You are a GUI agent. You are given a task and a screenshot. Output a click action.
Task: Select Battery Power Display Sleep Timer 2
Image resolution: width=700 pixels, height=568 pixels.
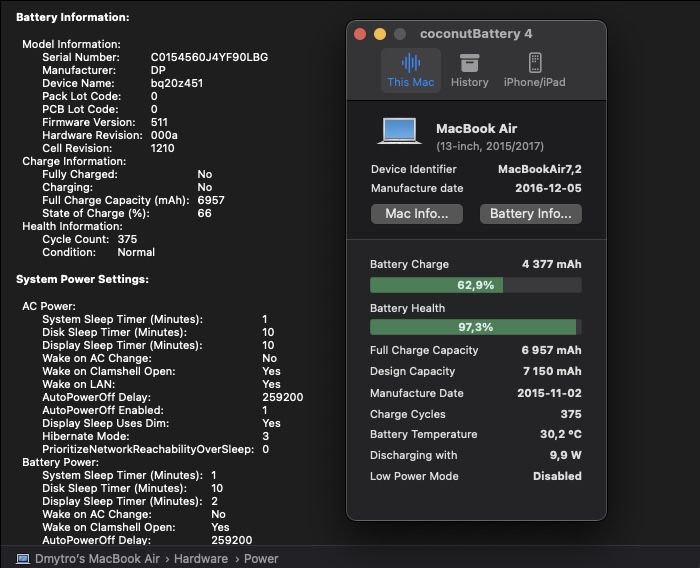[214, 501]
